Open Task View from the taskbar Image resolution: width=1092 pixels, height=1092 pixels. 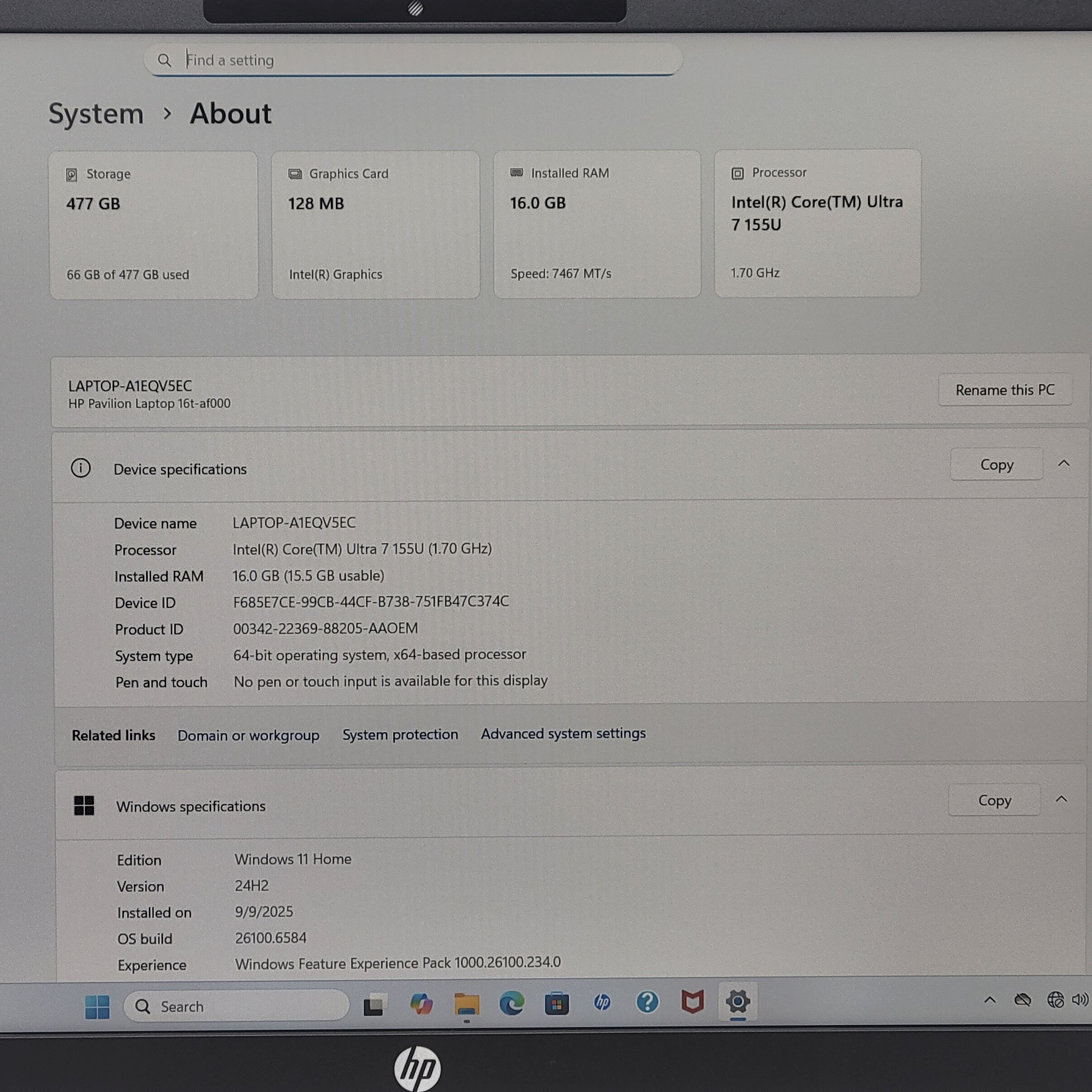click(x=375, y=1005)
